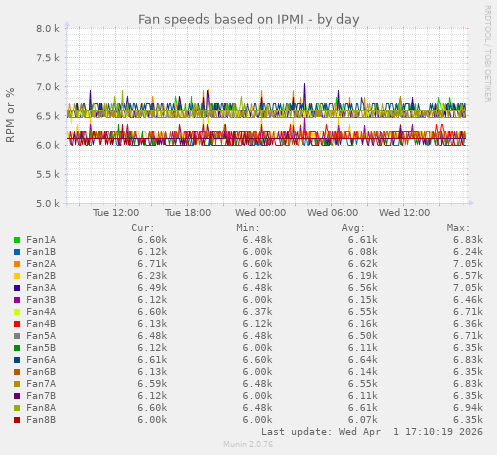Click Fan6A average value 6.64k
This screenshot has height=455, width=497.
[x=363, y=360]
